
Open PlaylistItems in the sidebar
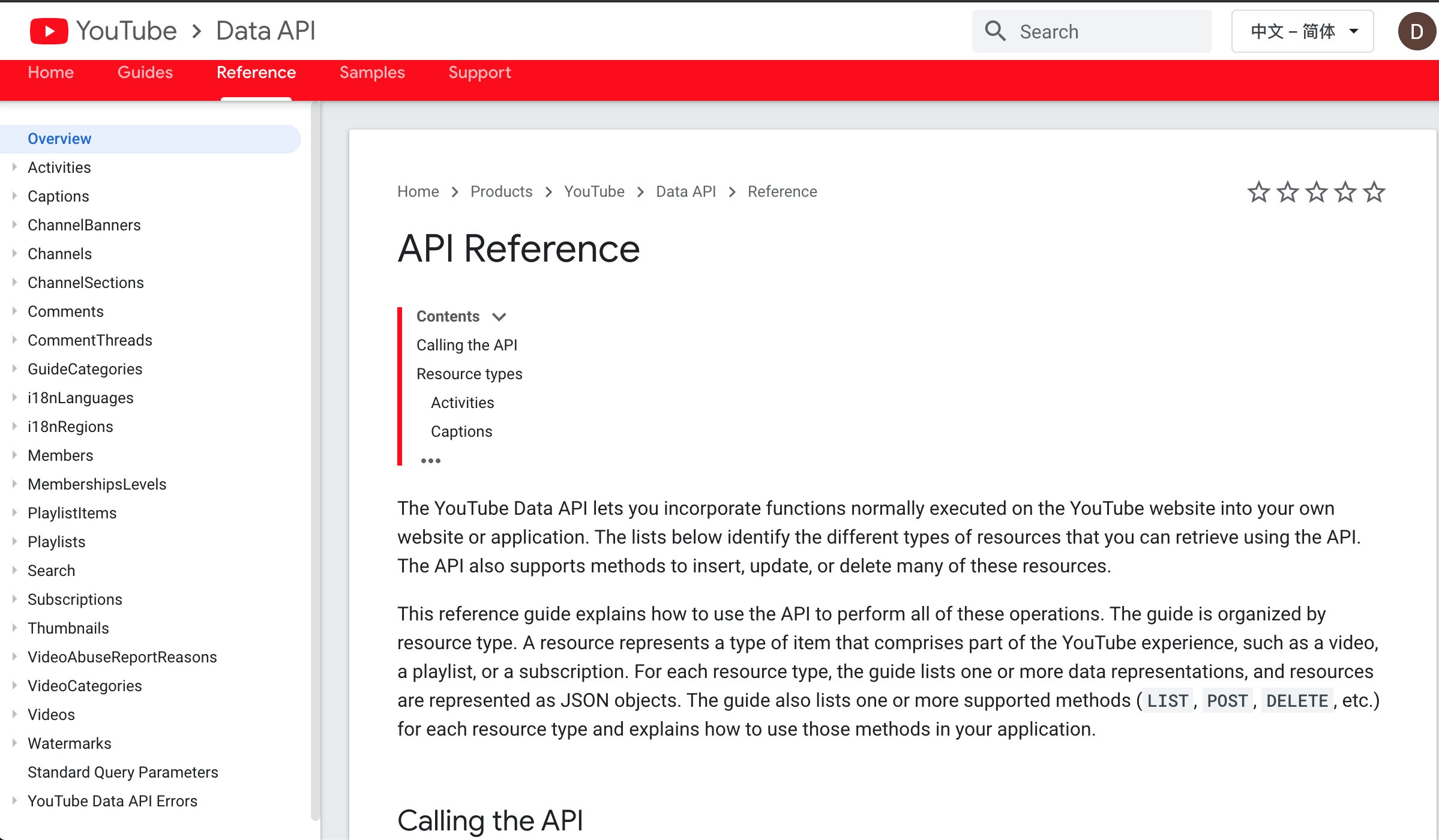coord(72,513)
